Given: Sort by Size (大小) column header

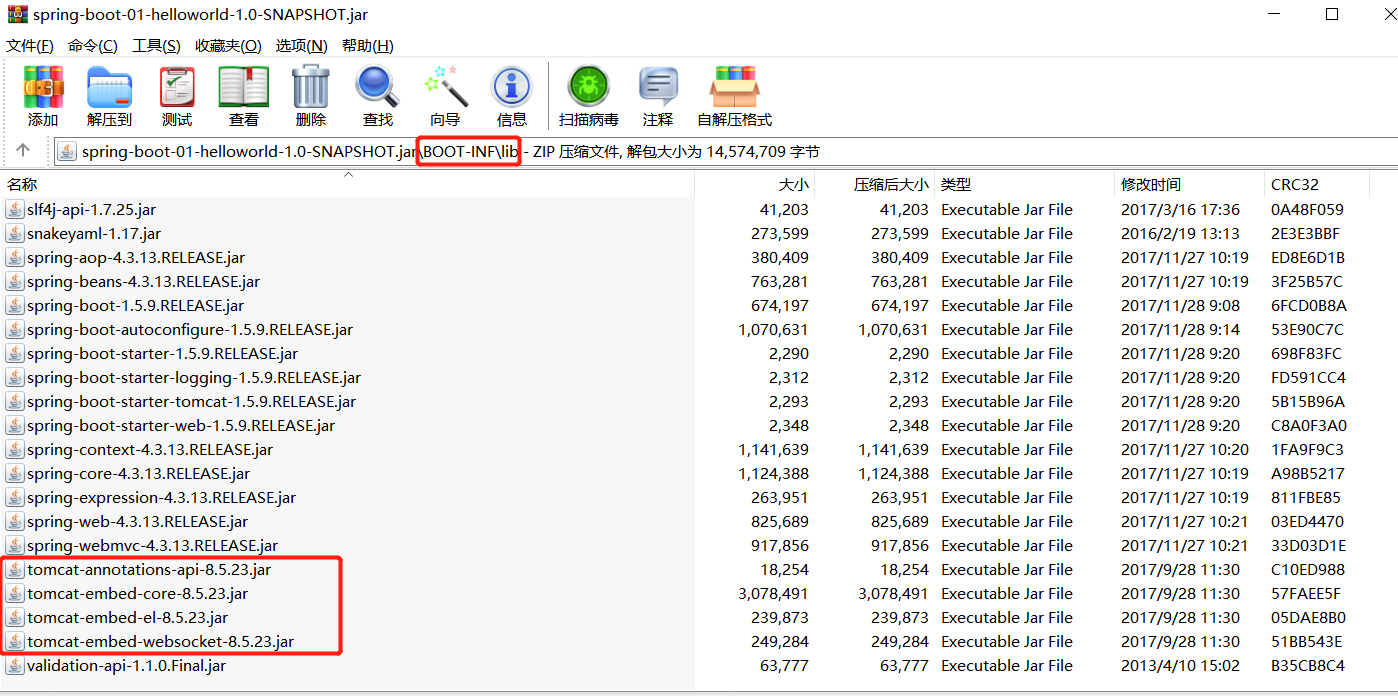Looking at the screenshot, I should (756, 185).
